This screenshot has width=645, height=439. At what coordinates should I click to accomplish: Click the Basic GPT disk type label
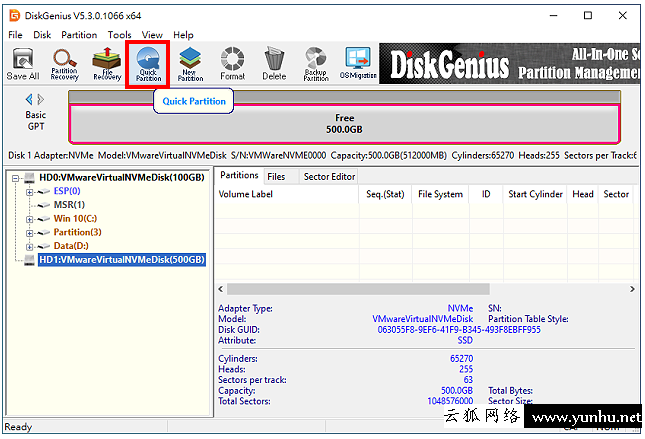[36, 121]
